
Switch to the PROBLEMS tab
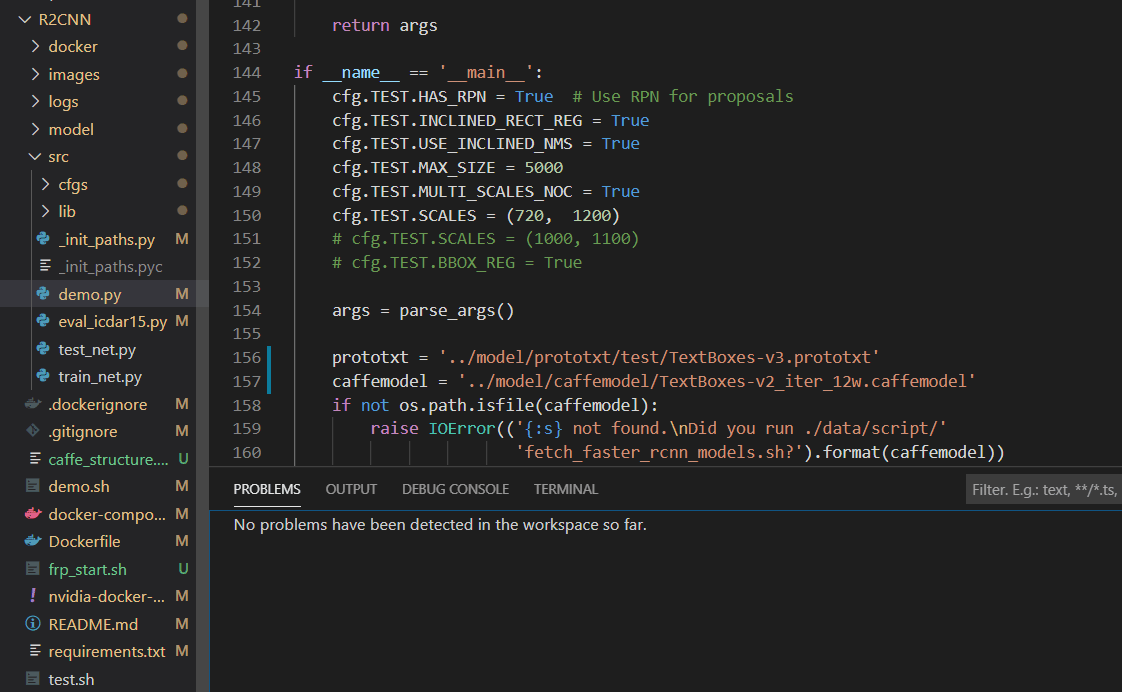pos(267,489)
